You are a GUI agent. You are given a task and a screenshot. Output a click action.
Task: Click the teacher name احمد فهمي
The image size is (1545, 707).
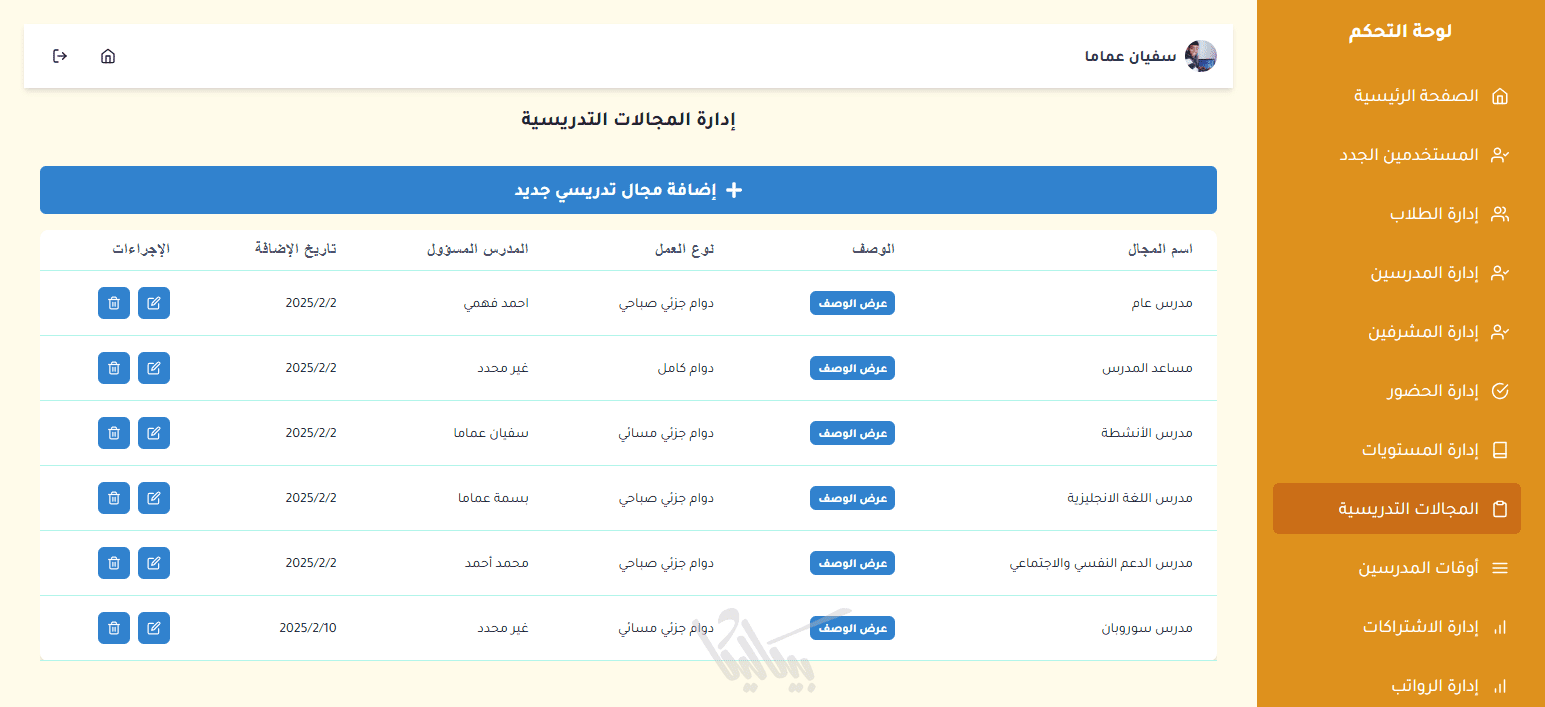tap(496, 303)
